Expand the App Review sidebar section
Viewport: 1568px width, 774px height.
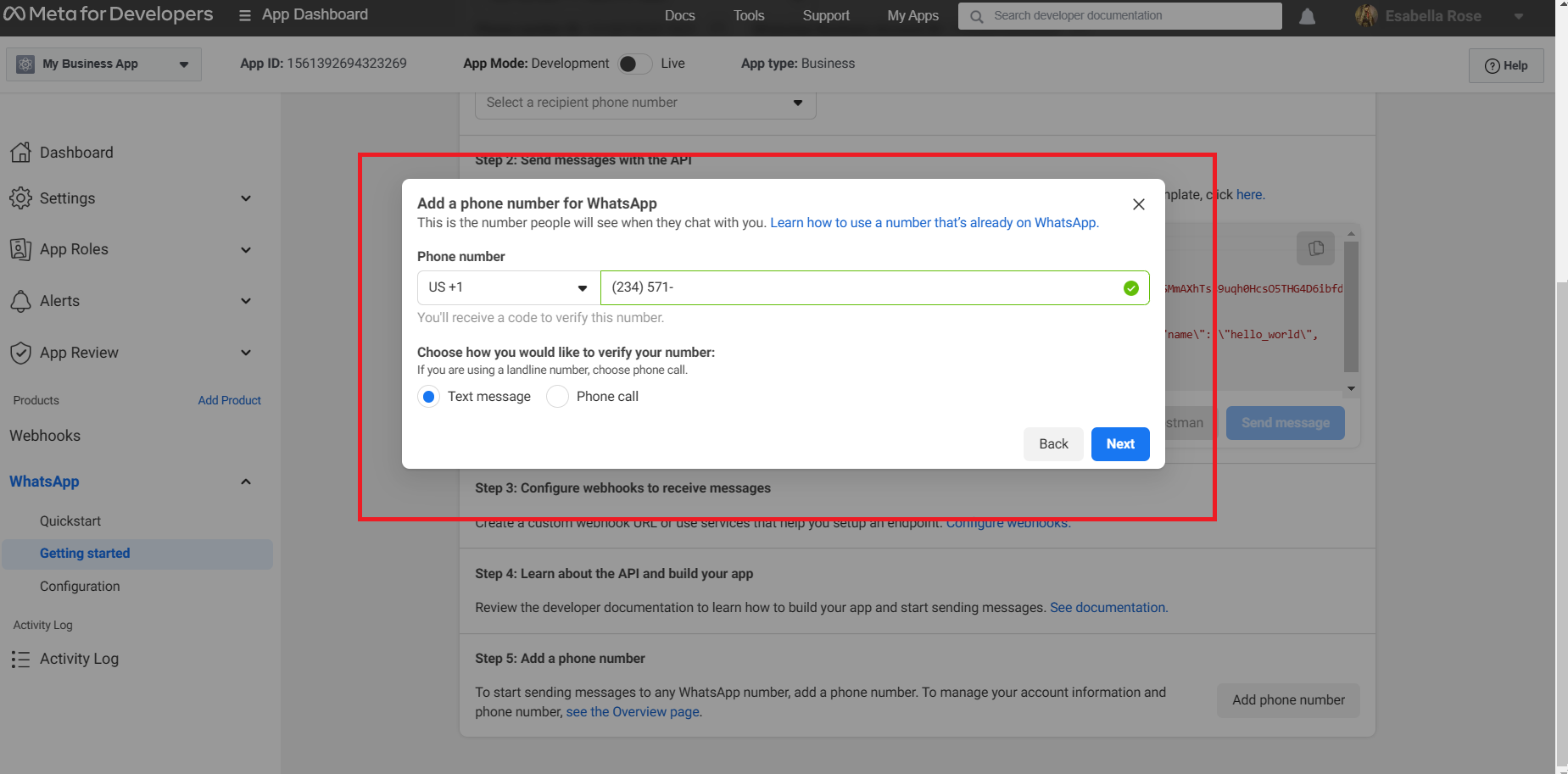pyautogui.click(x=246, y=353)
